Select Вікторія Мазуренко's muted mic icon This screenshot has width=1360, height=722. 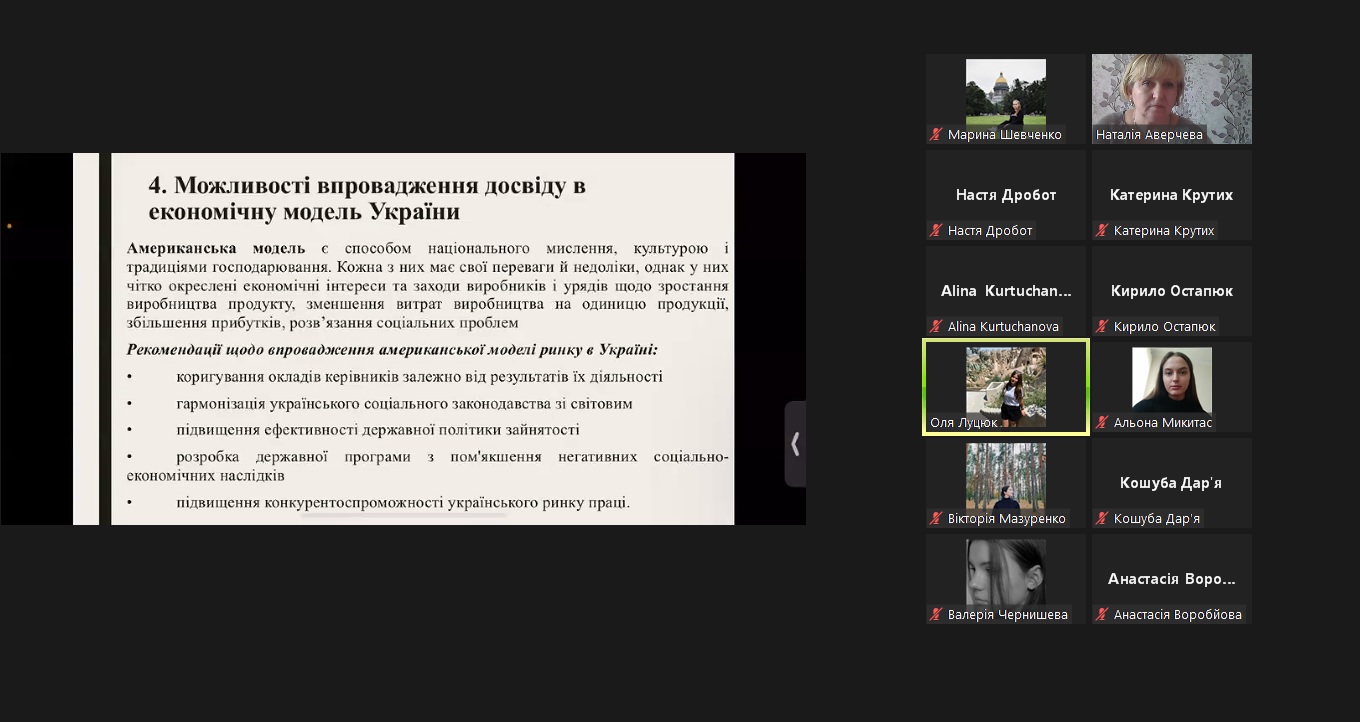pos(937,519)
